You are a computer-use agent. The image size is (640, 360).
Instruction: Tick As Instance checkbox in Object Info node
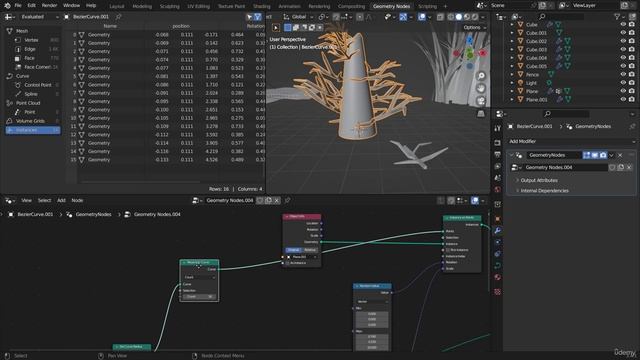[x=287, y=263]
